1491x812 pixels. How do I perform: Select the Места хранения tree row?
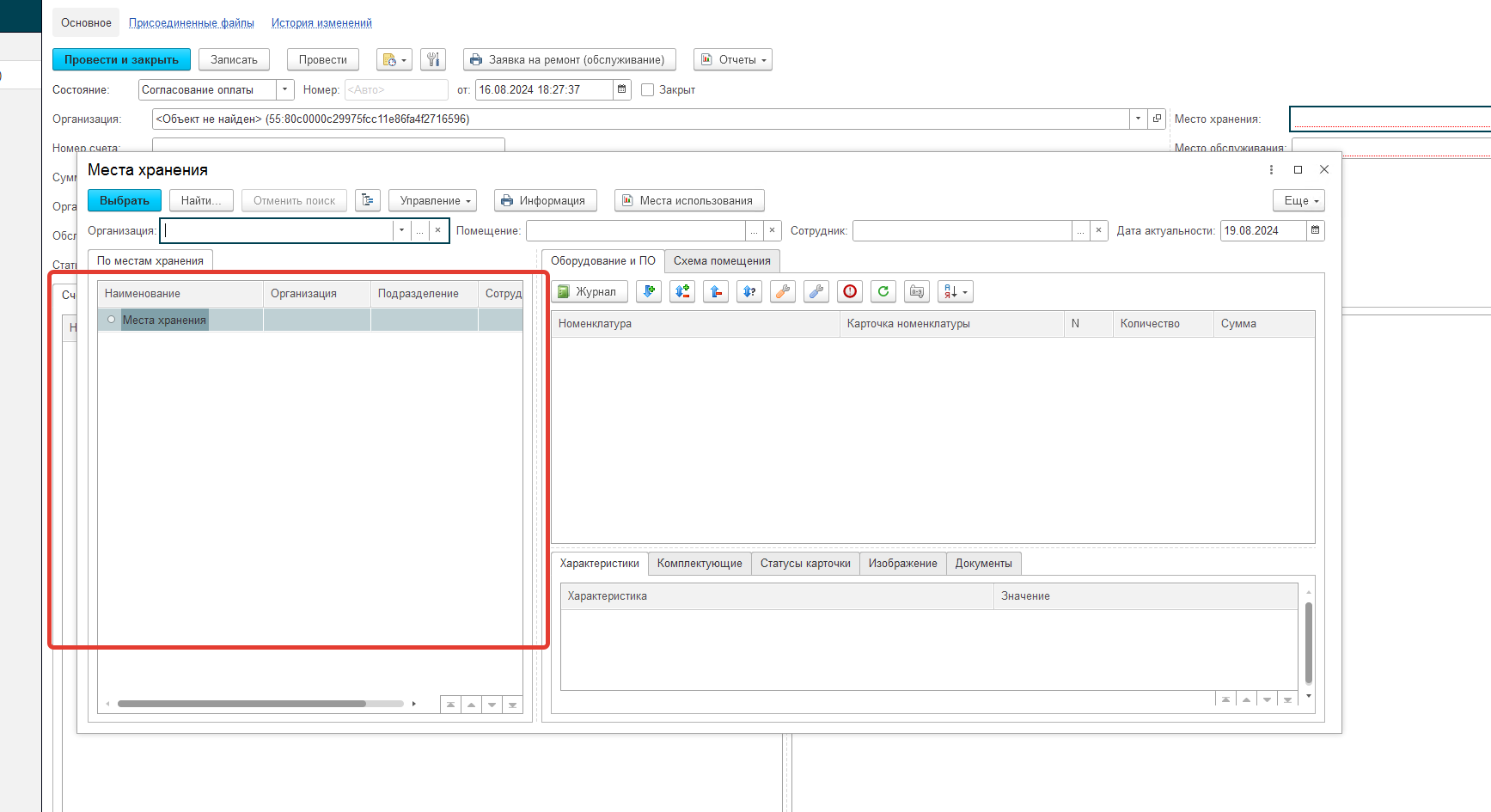pyautogui.click(x=164, y=321)
